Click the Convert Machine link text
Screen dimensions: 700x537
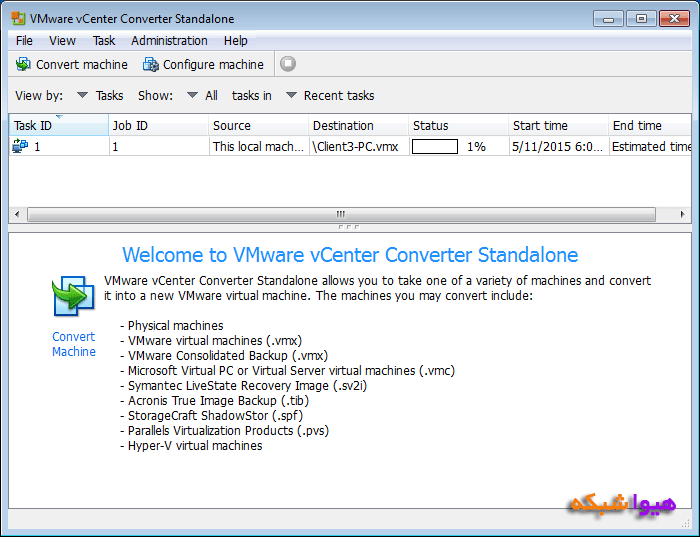click(x=74, y=344)
